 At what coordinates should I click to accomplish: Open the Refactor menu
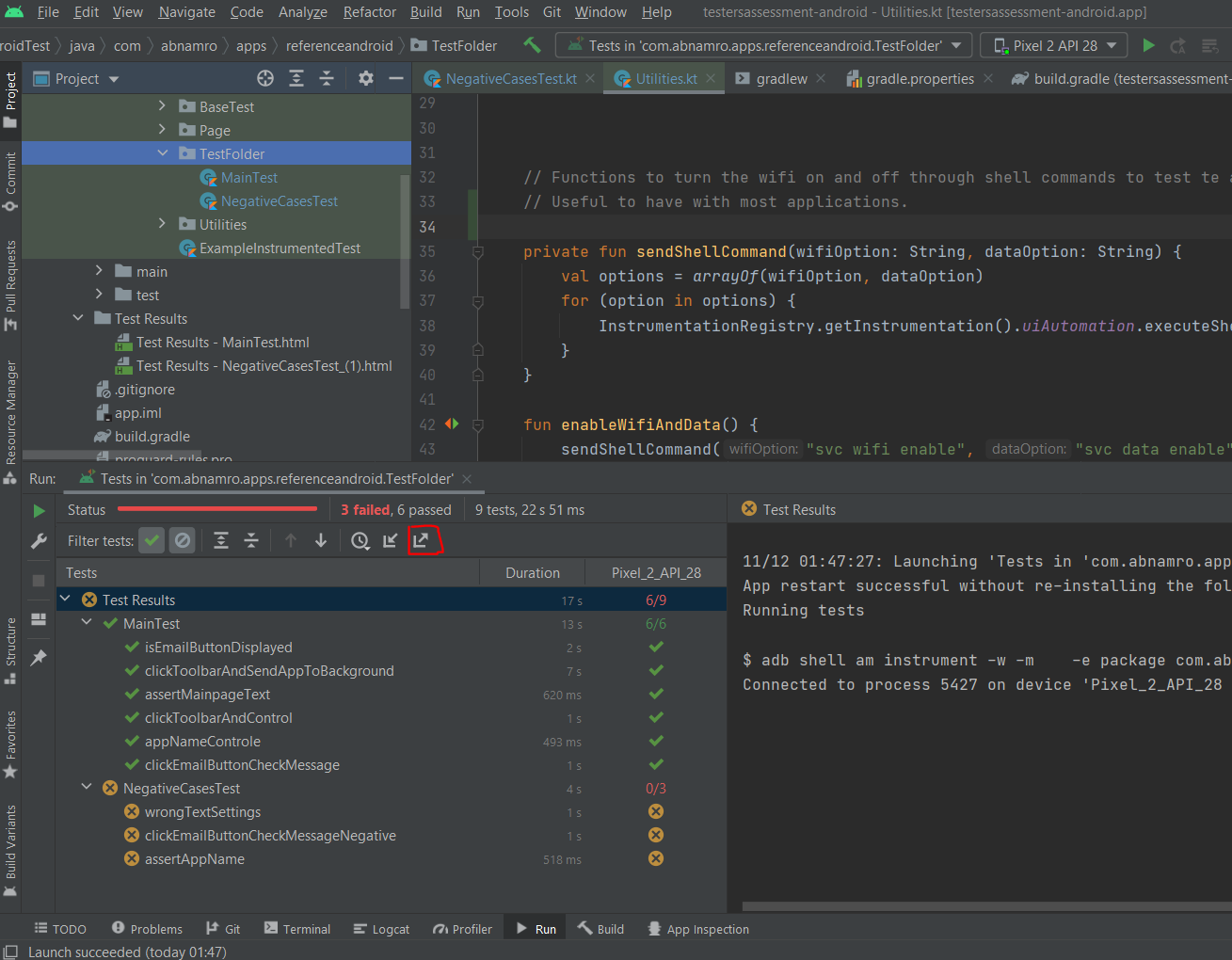369,12
